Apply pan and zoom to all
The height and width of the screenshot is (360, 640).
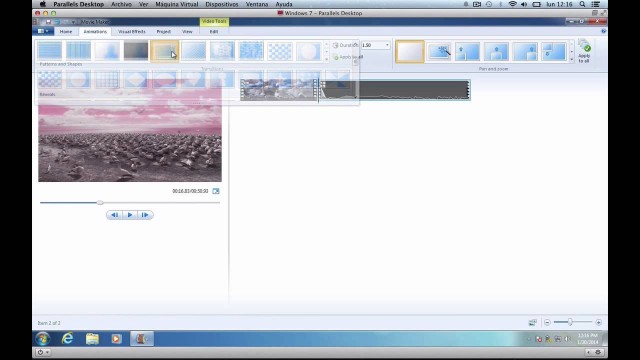coord(584,52)
